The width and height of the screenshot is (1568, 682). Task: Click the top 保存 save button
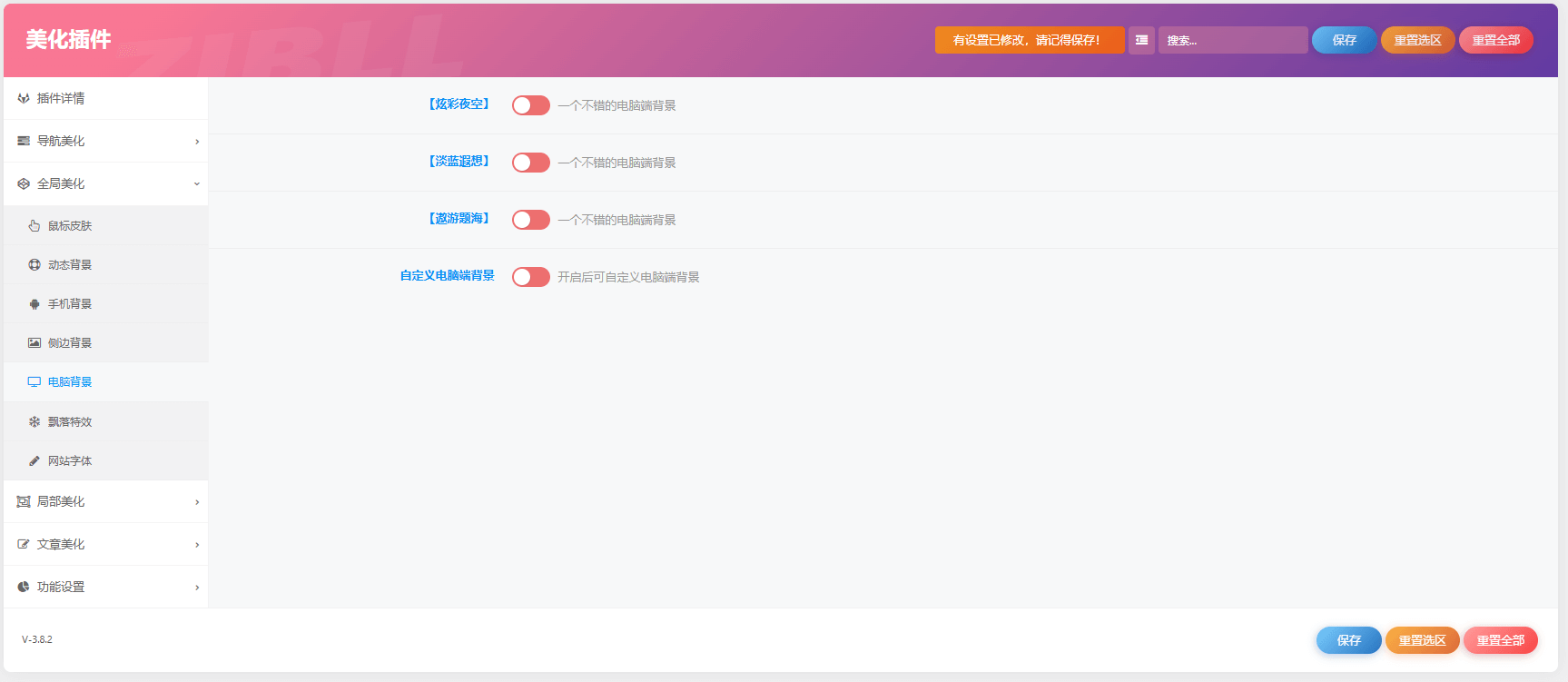pyautogui.click(x=1345, y=40)
